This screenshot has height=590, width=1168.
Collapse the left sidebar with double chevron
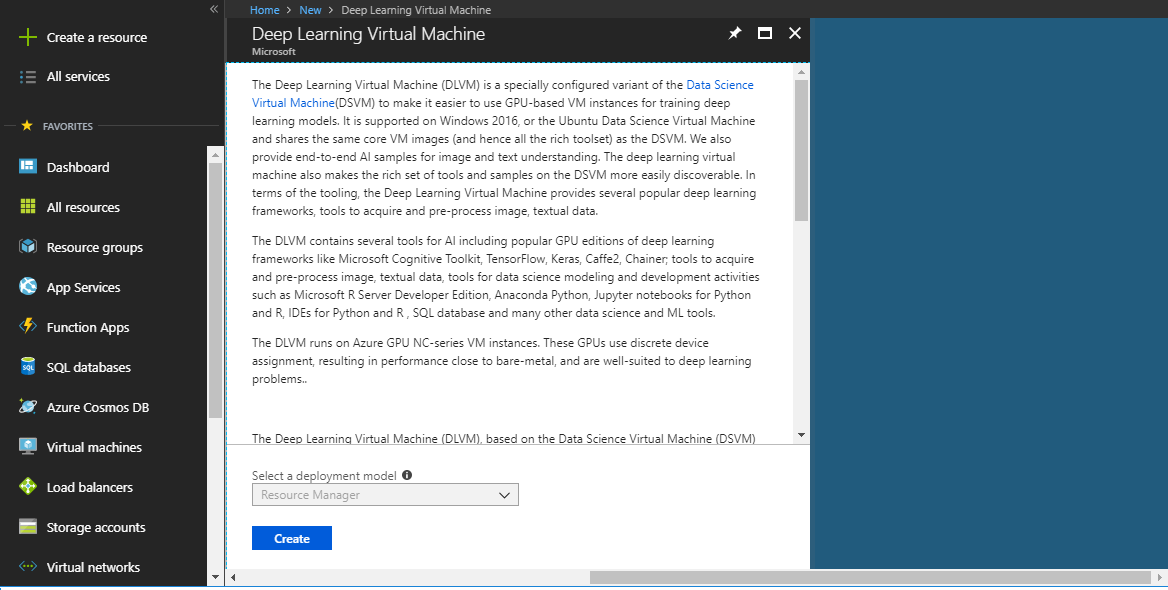(x=214, y=9)
